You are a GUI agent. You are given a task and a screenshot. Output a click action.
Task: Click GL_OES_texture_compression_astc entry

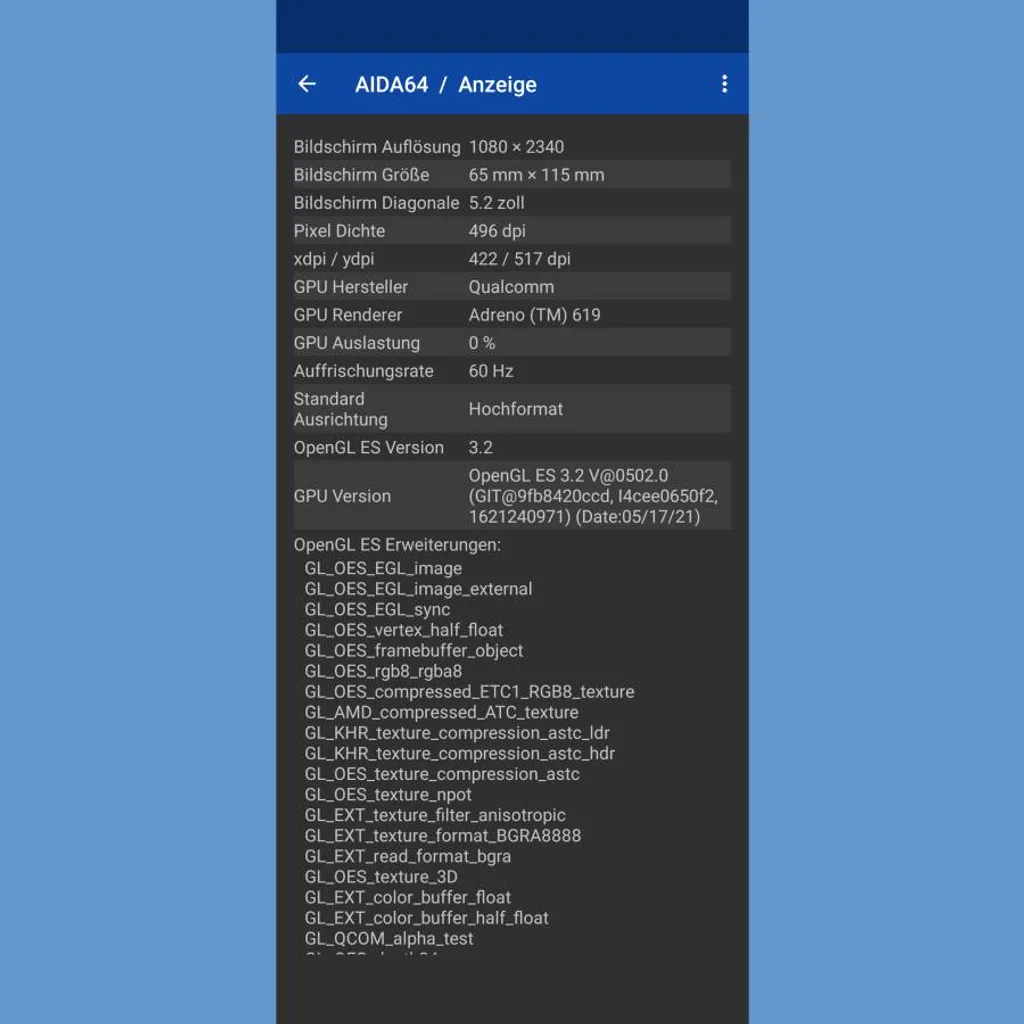pos(442,775)
